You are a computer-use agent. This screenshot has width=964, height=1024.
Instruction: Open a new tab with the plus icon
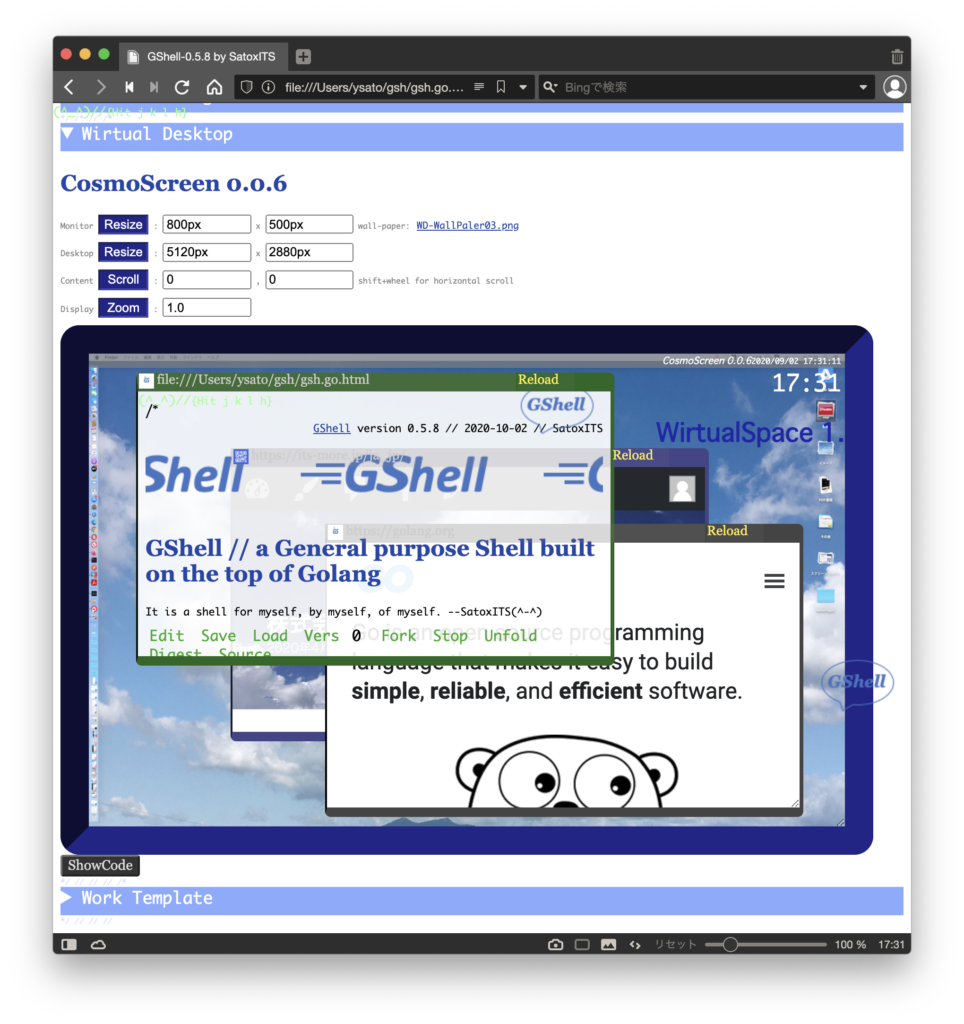coord(303,57)
